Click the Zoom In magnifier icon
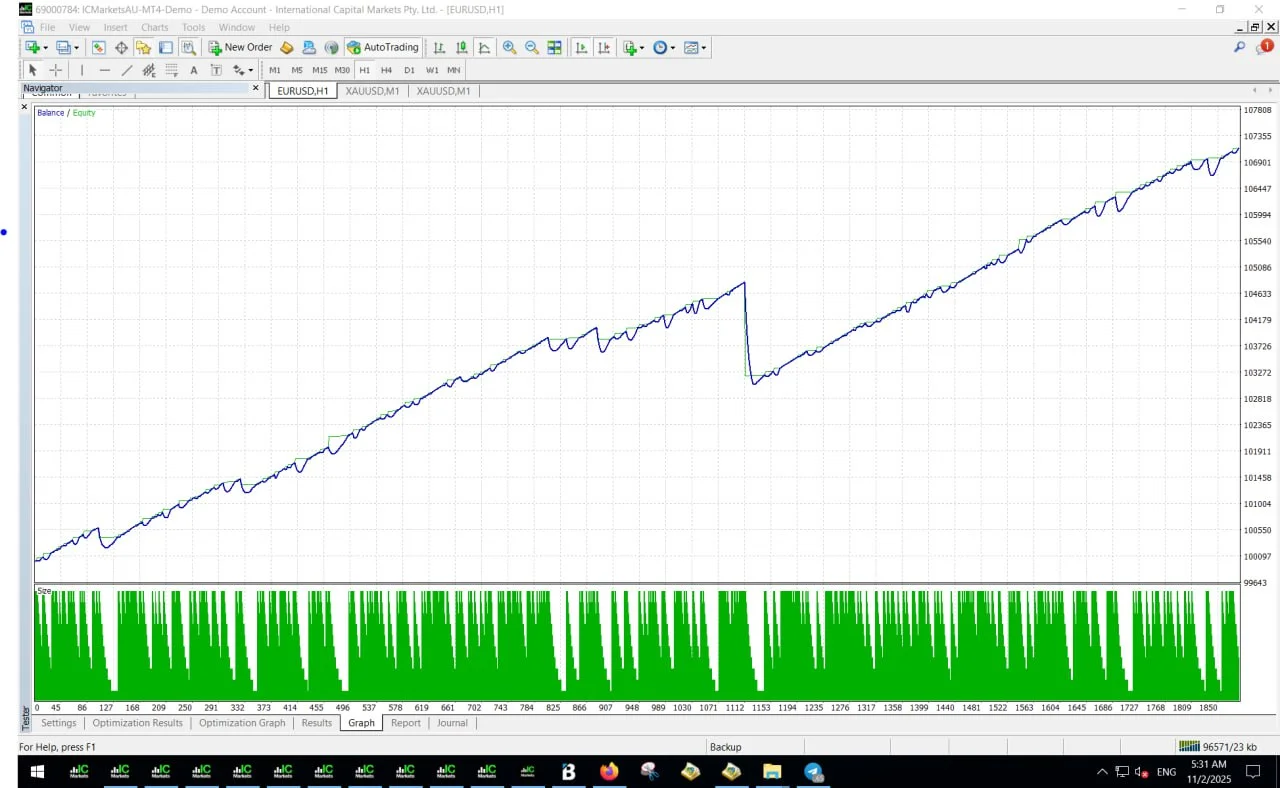 tap(510, 47)
